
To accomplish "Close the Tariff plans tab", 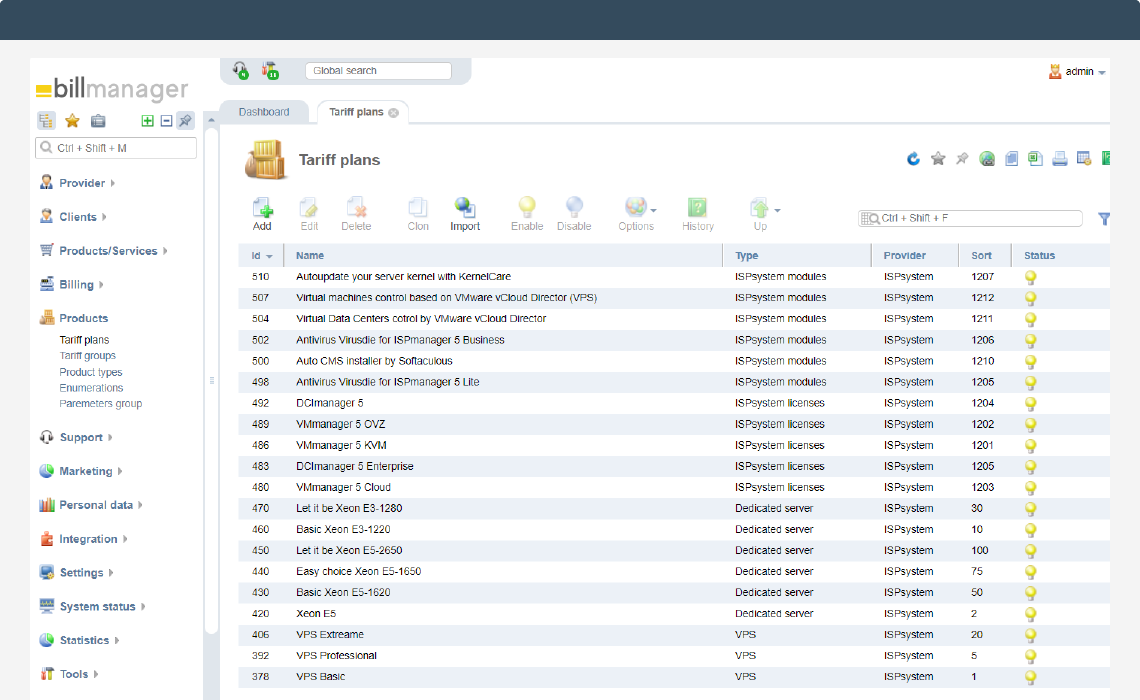I will pyautogui.click(x=393, y=113).
